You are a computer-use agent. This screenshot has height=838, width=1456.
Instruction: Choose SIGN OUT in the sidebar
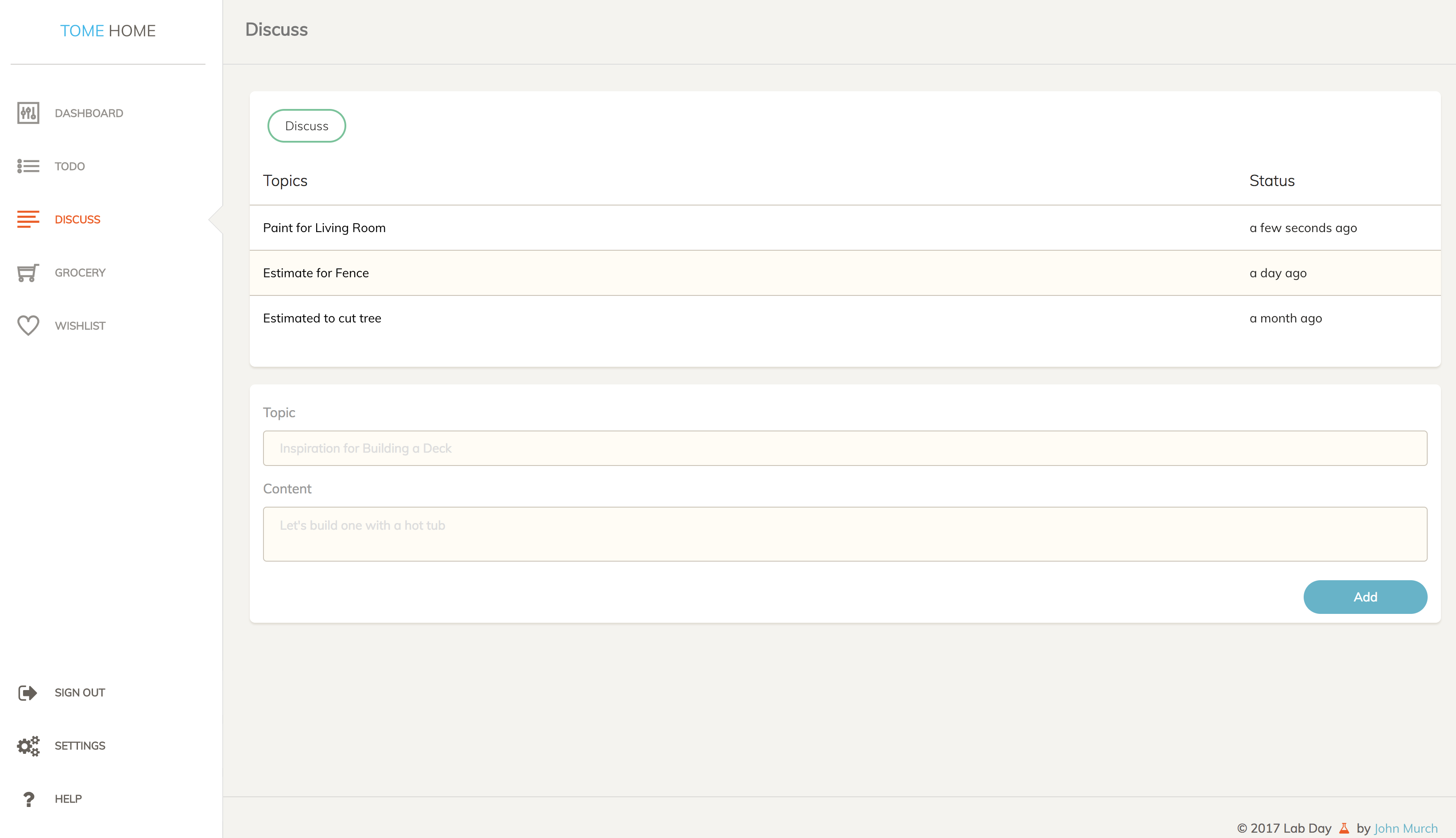(x=80, y=692)
